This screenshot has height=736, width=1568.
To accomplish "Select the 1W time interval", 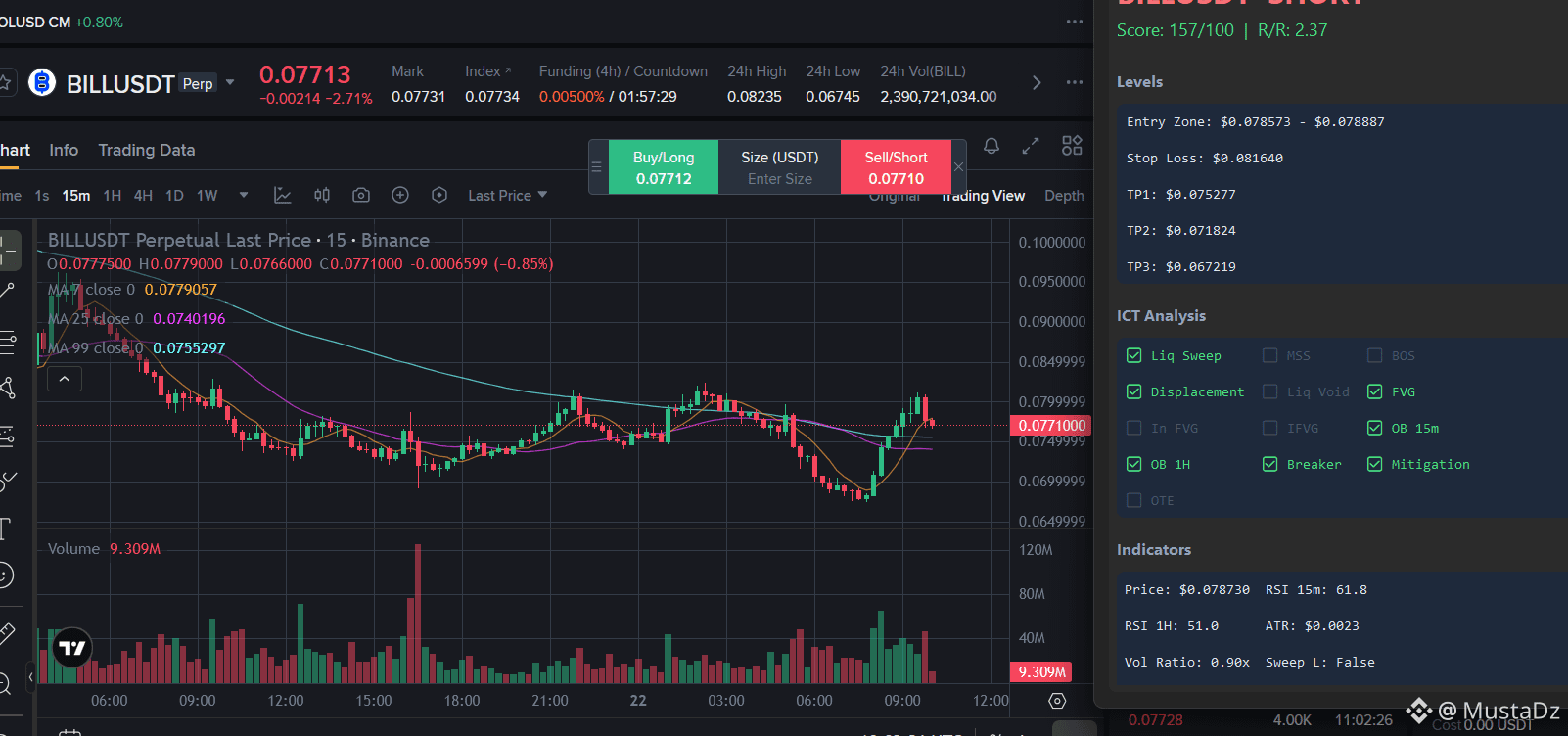I will (x=208, y=196).
